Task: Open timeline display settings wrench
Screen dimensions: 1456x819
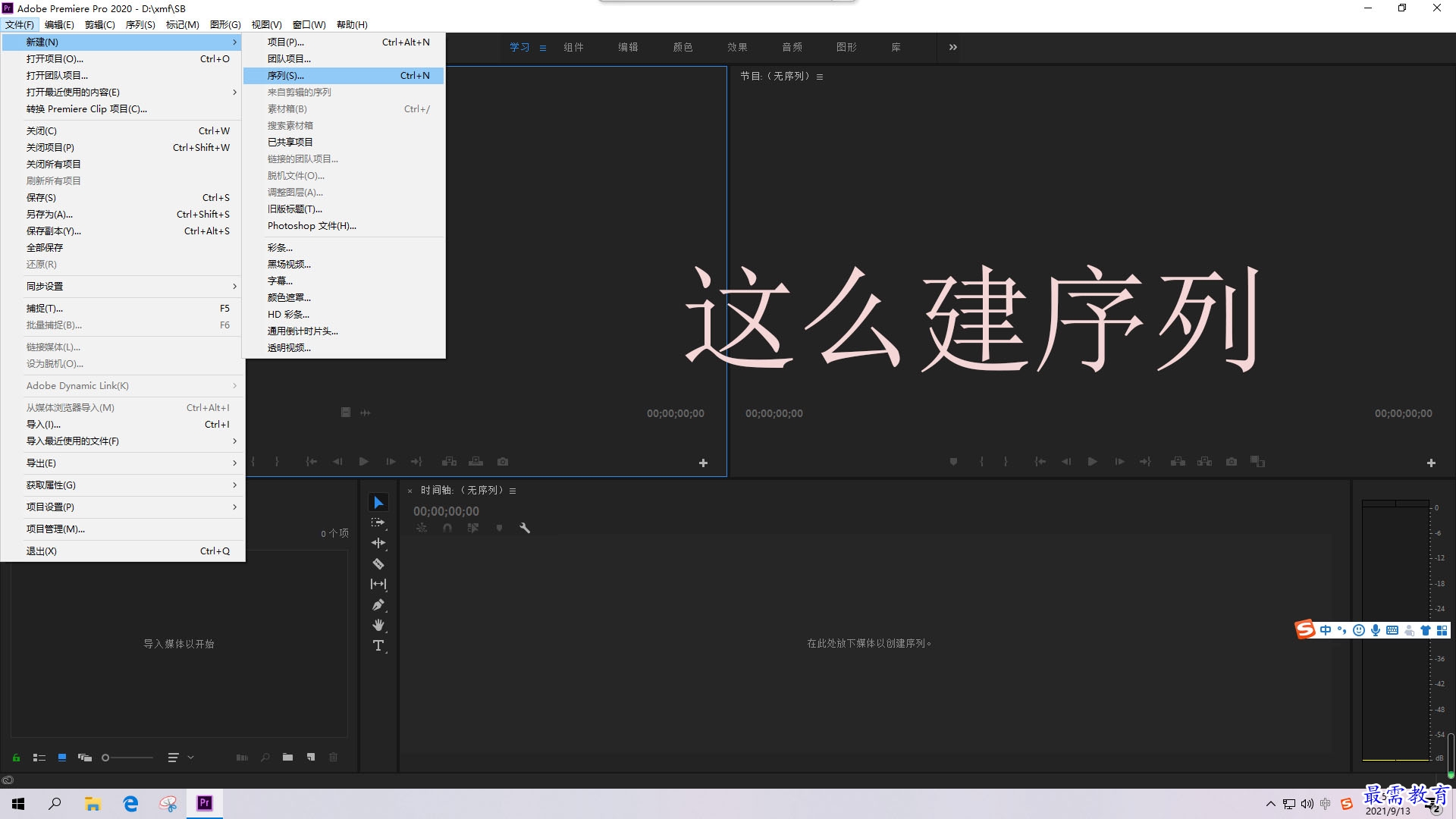Action: pyautogui.click(x=524, y=528)
